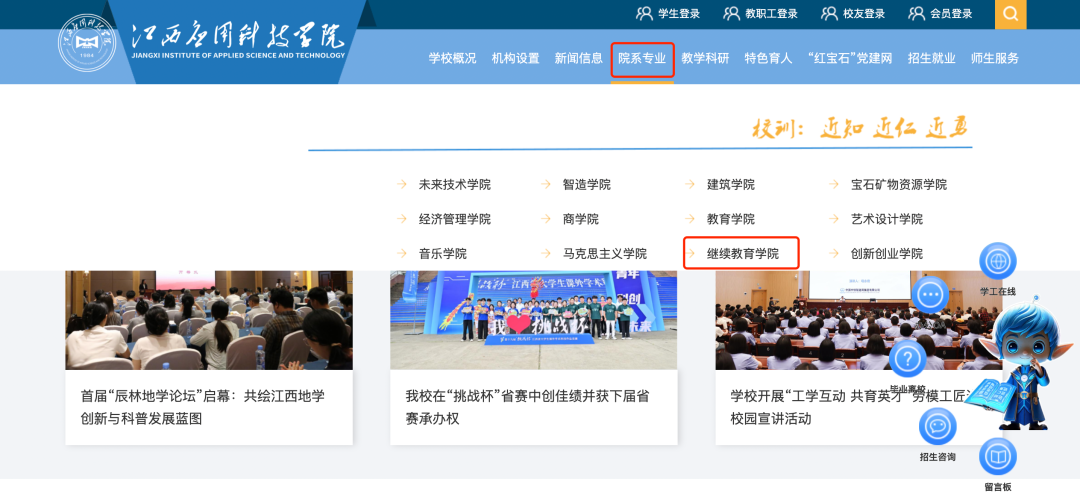The image size is (1080, 500).
Task: Click the 校友登录 login link
Action: pyautogui.click(x=864, y=14)
